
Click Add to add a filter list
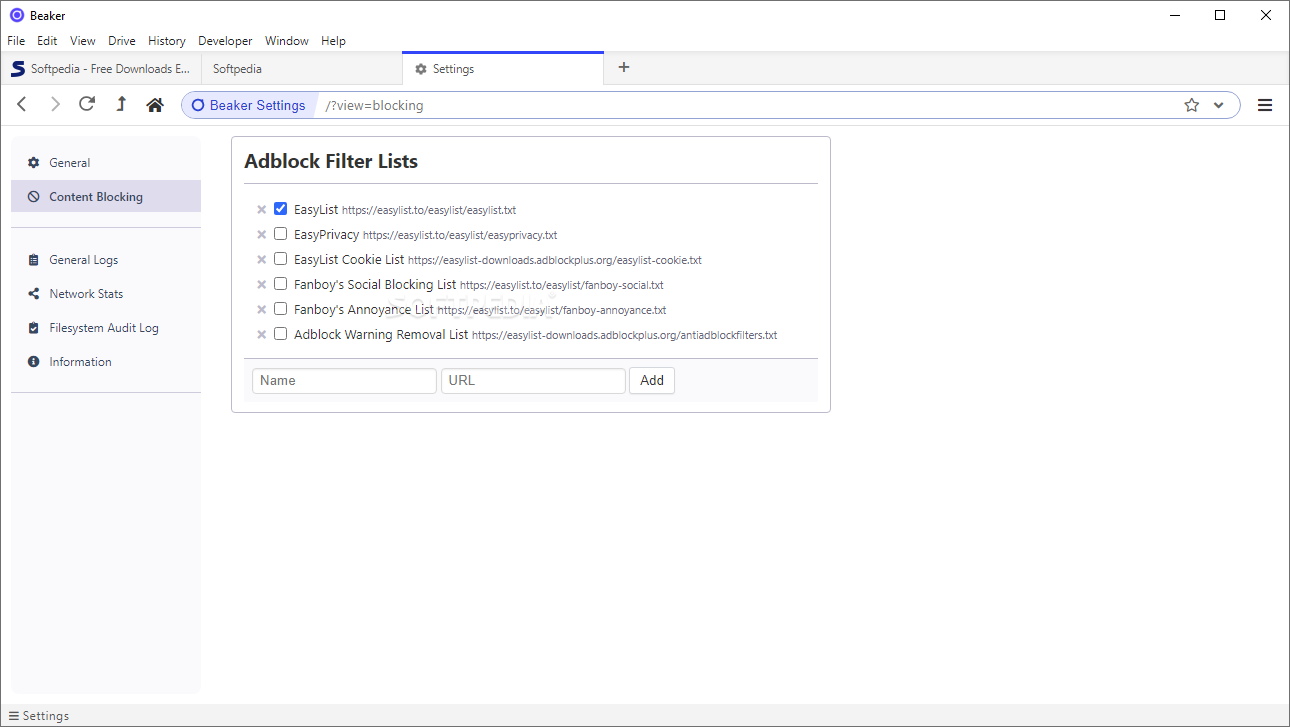[652, 380]
